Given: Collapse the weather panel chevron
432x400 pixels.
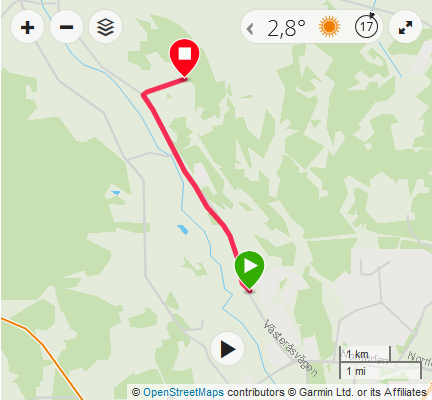Looking at the screenshot, I should tap(250, 29).
